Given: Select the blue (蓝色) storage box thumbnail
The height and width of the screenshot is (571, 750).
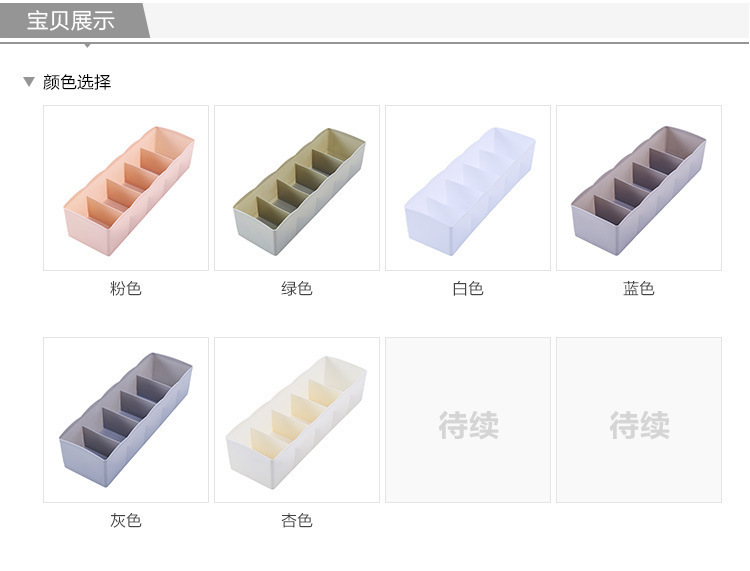Looking at the screenshot, I should (x=639, y=188).
